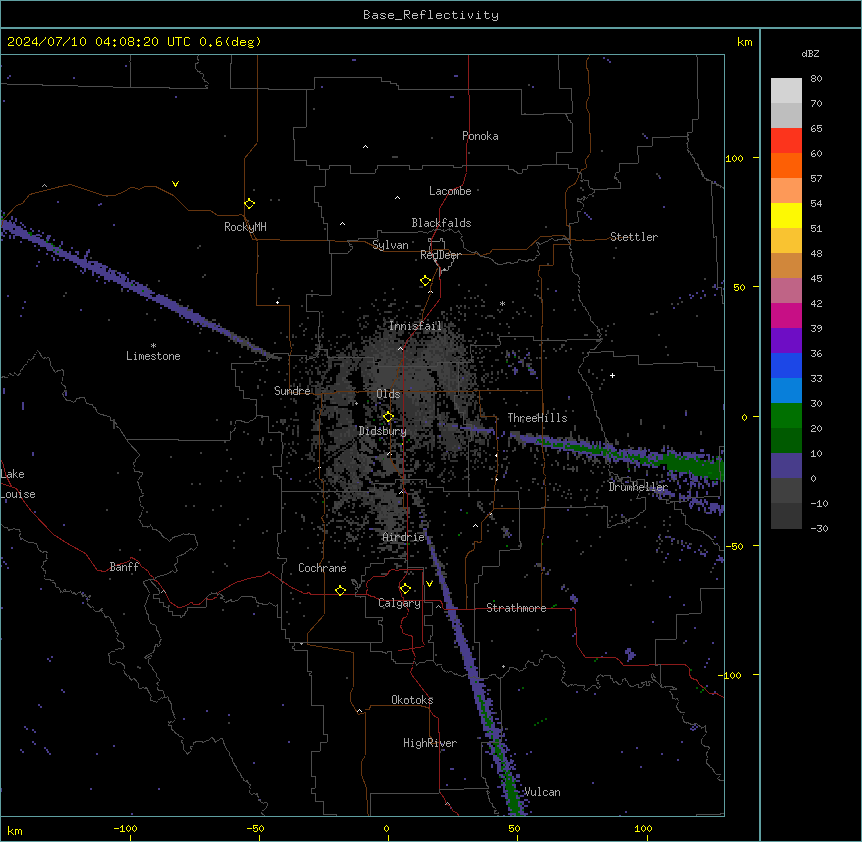This screenshot has width=862, height=842.
Task: Click the Lacombe label
Action: 450,191
